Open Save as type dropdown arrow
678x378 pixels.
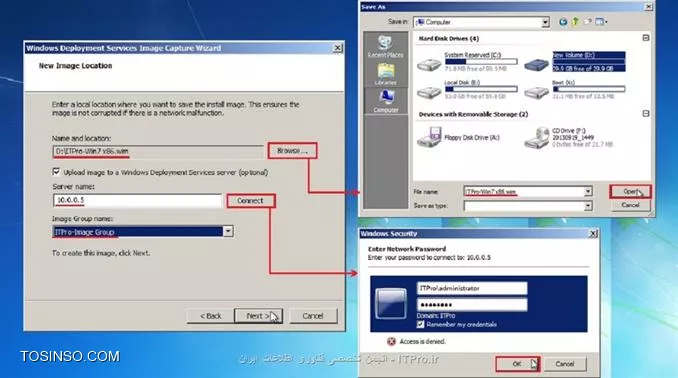click(x=588, y=206)
